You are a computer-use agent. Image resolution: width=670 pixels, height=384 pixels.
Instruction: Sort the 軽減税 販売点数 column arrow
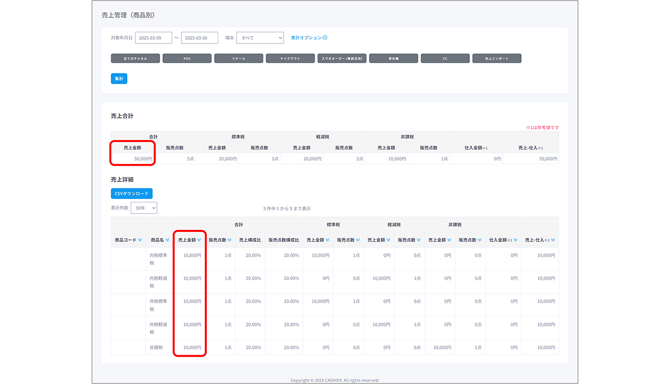(x=418, y=240)
